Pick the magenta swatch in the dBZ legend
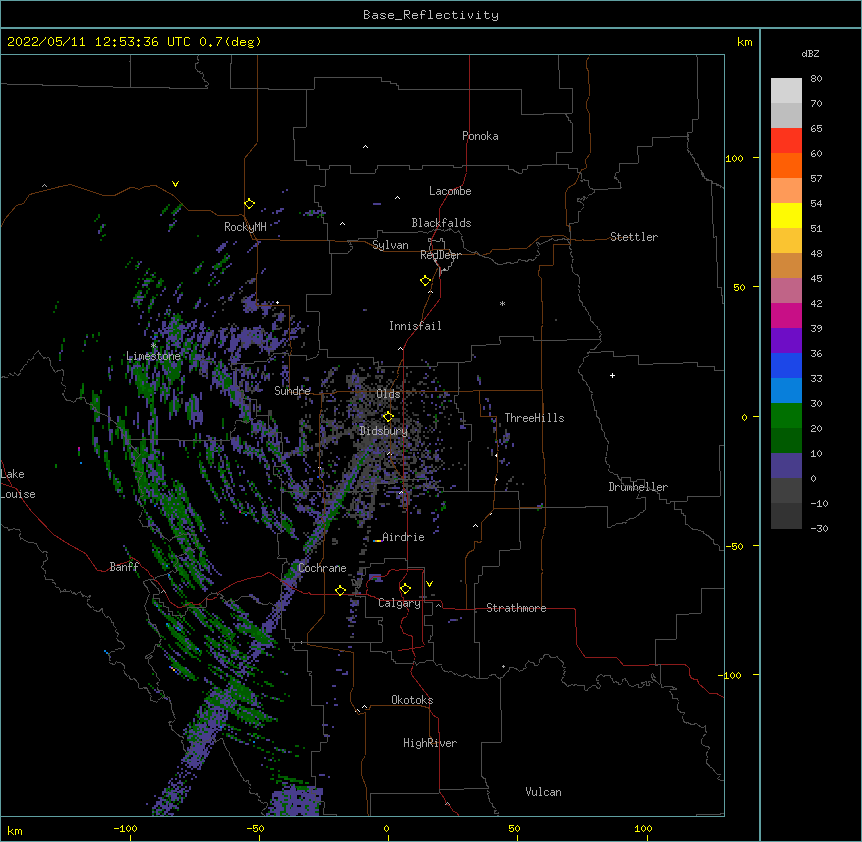The width and height of the screenshot is (862, 842). click(786, 315)
